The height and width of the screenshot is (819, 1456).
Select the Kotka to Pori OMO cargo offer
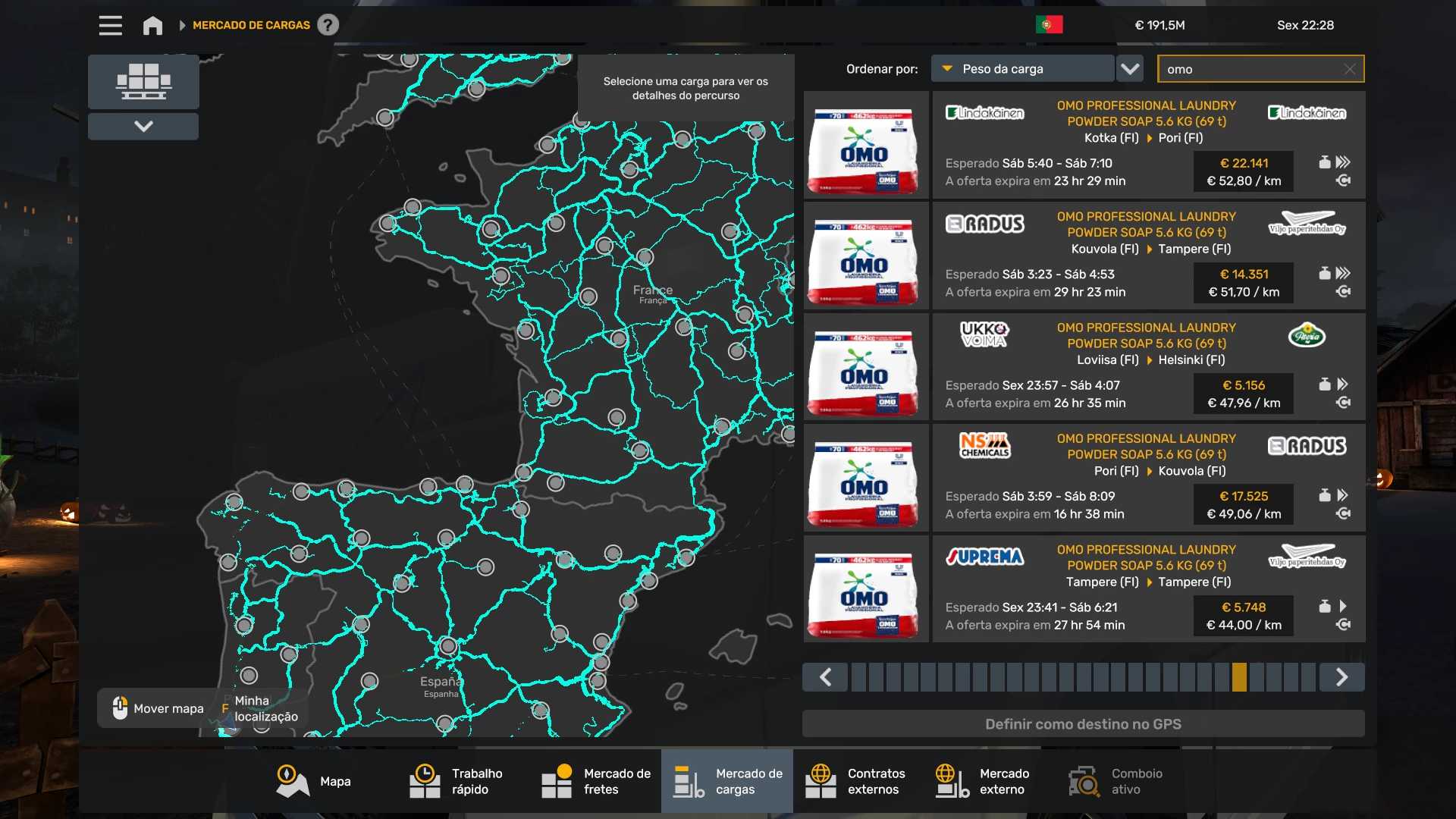click(x=1148, y=144)
